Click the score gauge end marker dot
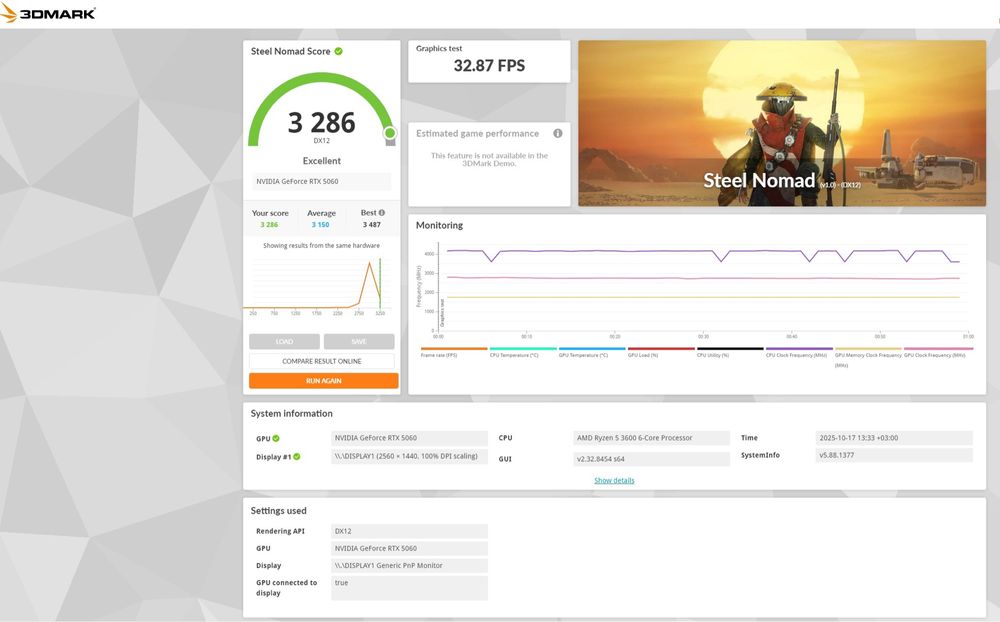 [x=390, y=133]
